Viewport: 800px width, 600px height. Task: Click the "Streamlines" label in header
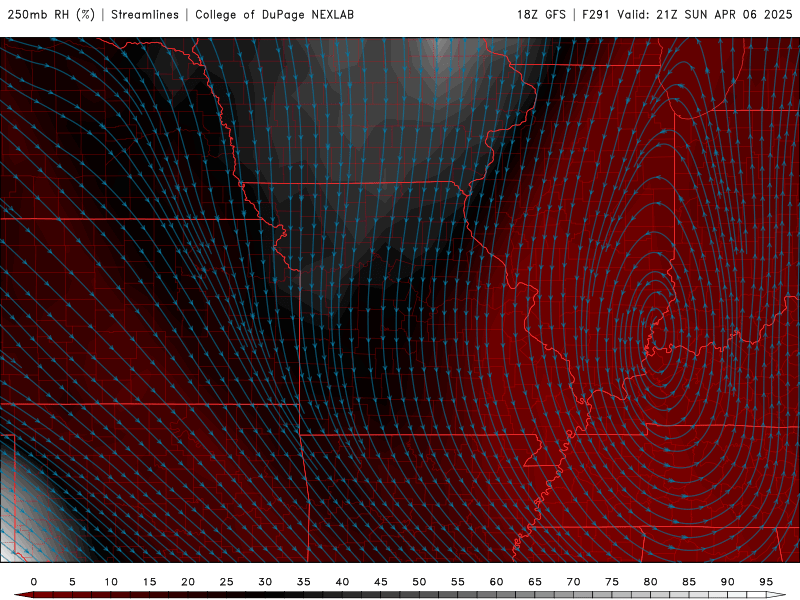coord(145,15)
